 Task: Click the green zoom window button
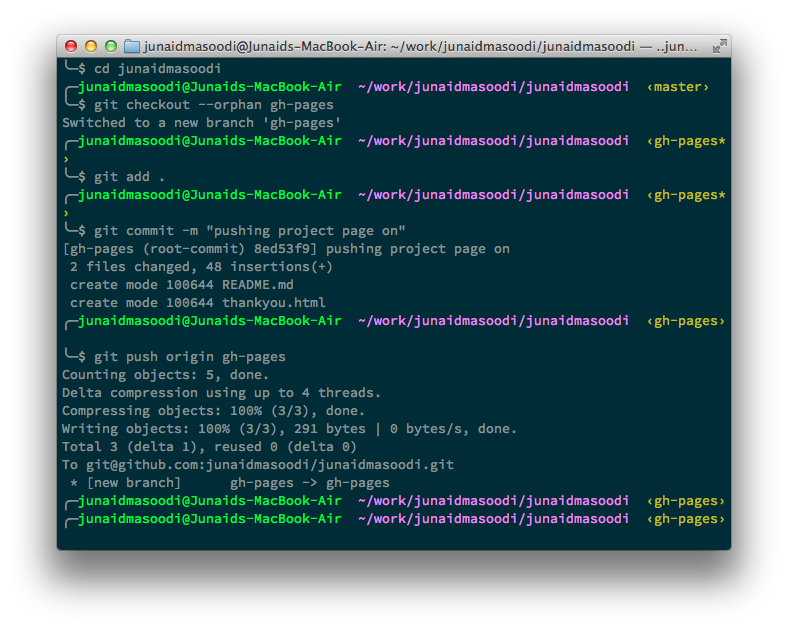pos(111,46)
